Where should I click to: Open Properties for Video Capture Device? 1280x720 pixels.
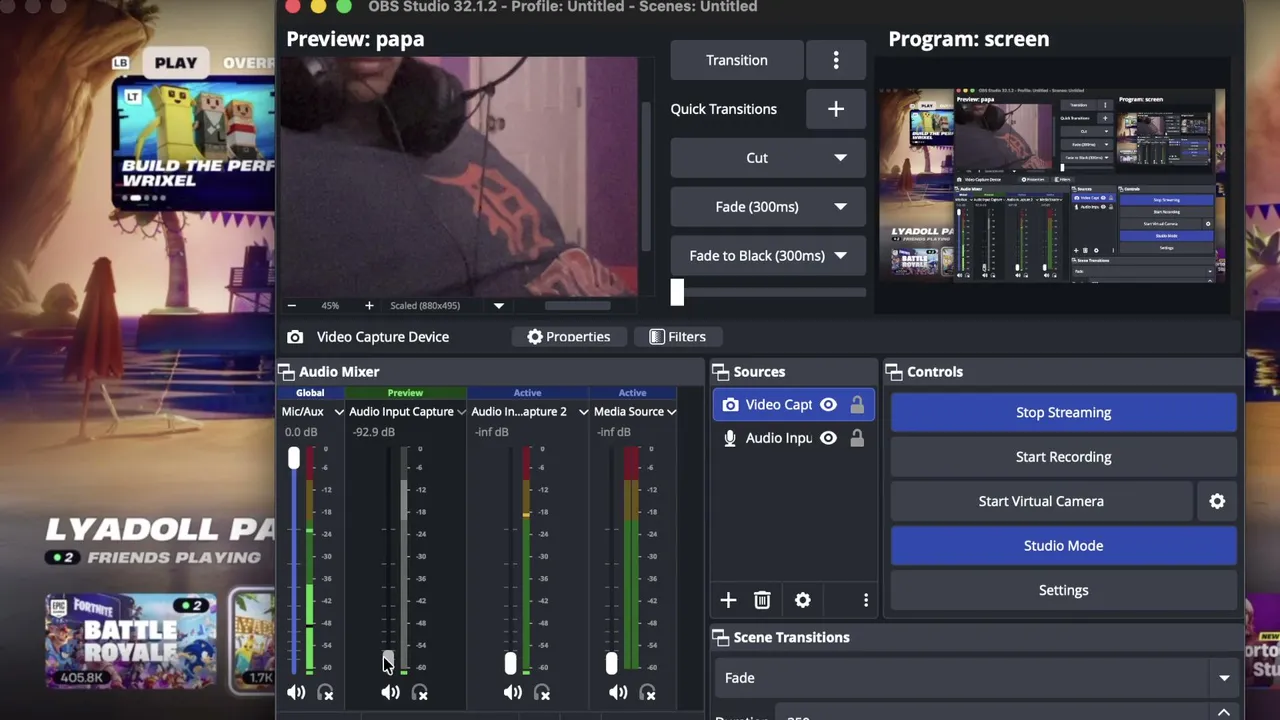click(569, 337)
